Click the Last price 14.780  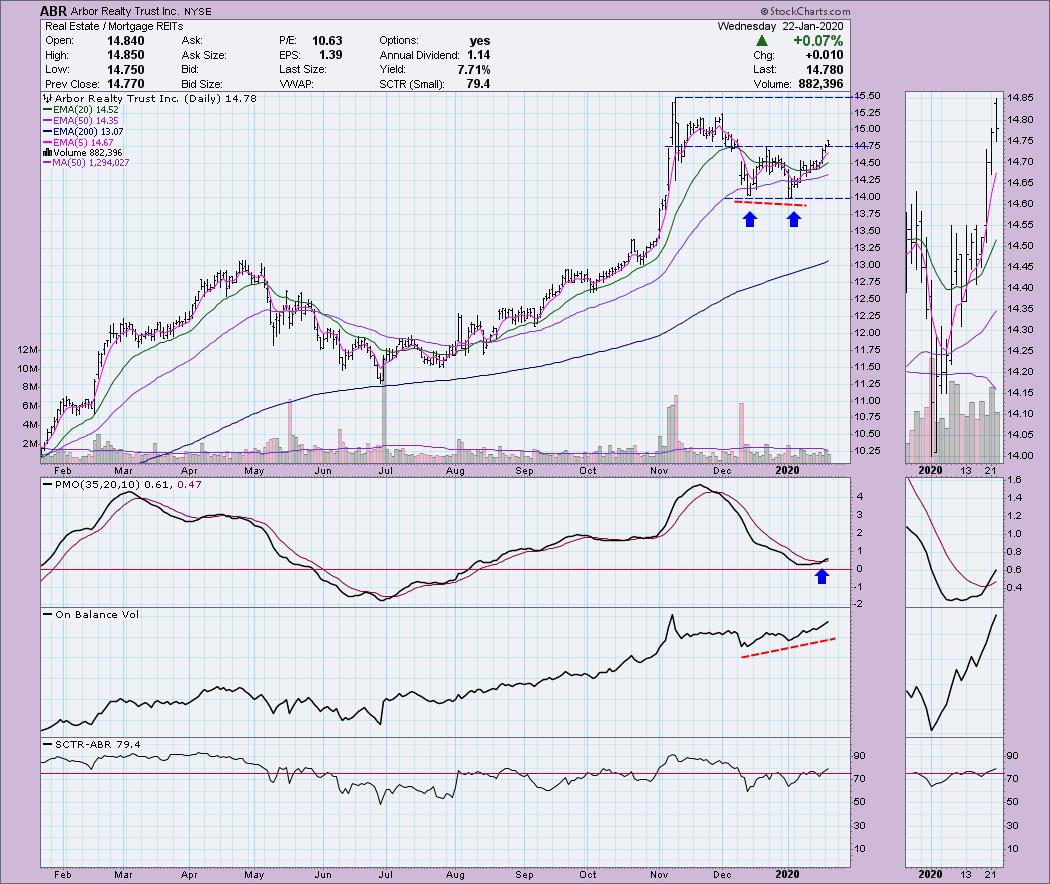[824, 70]
